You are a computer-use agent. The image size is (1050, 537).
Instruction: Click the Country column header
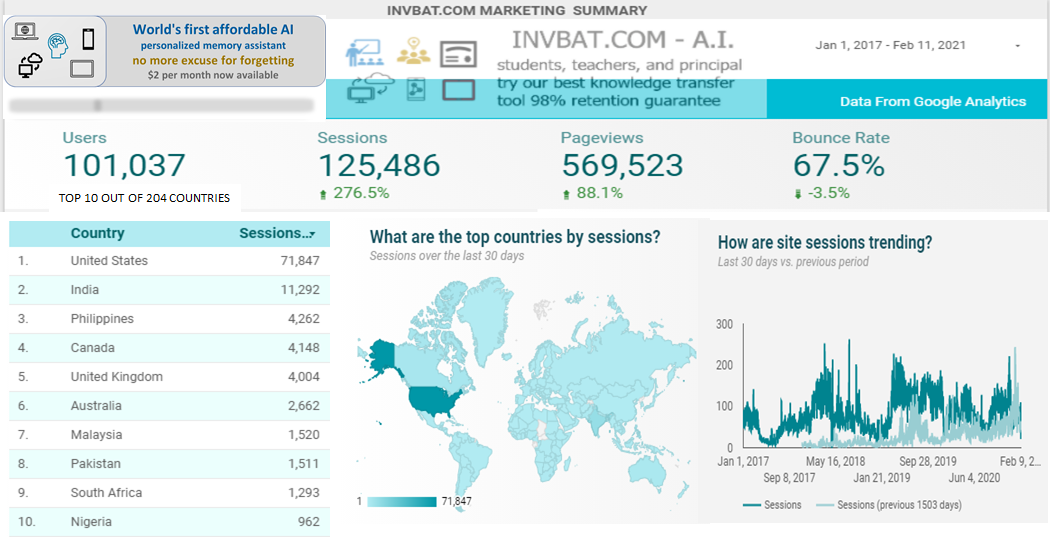pos(97,234)
